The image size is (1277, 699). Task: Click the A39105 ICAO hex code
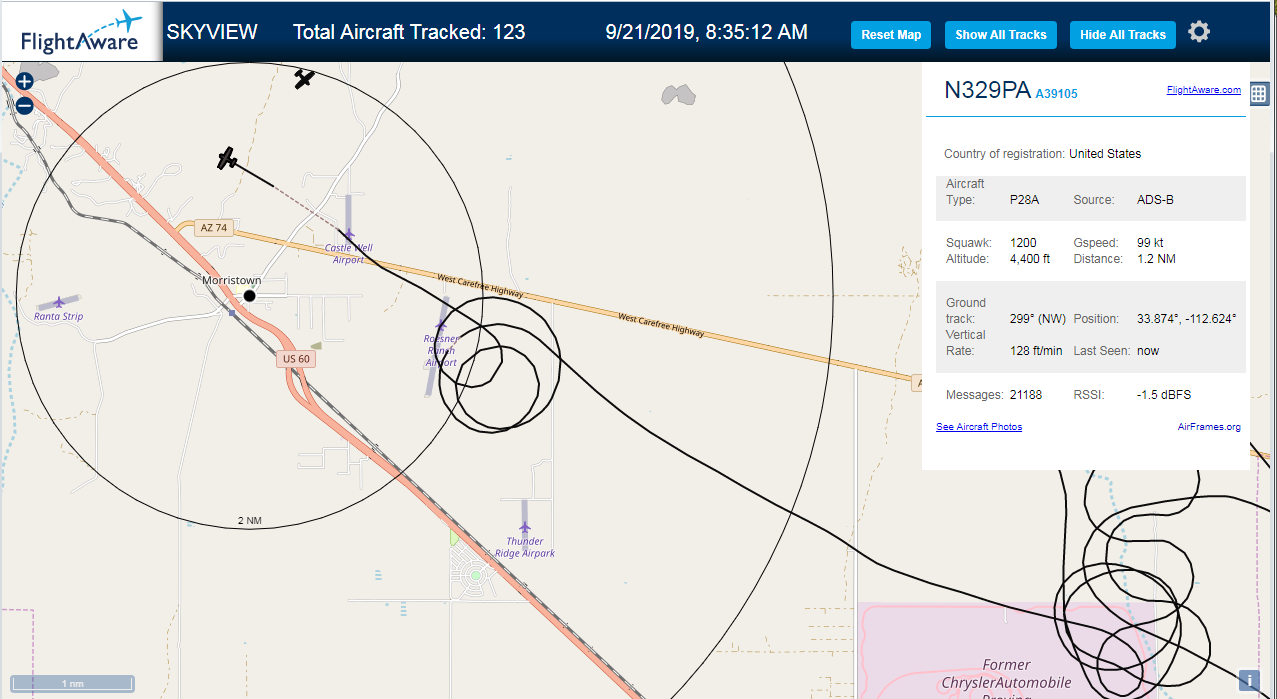1056,94
